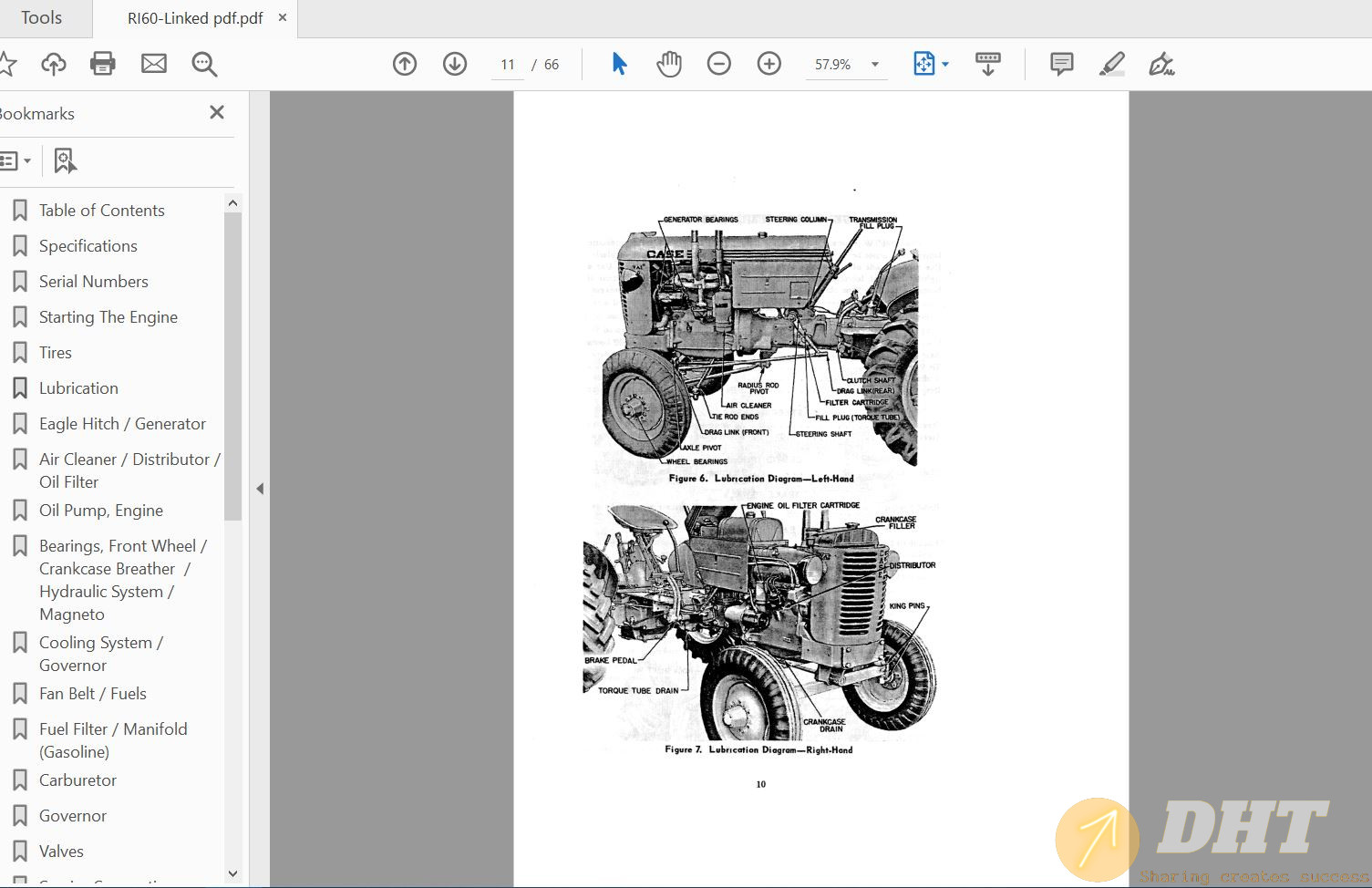Click bookmark icon beside Carburetor

20,780
